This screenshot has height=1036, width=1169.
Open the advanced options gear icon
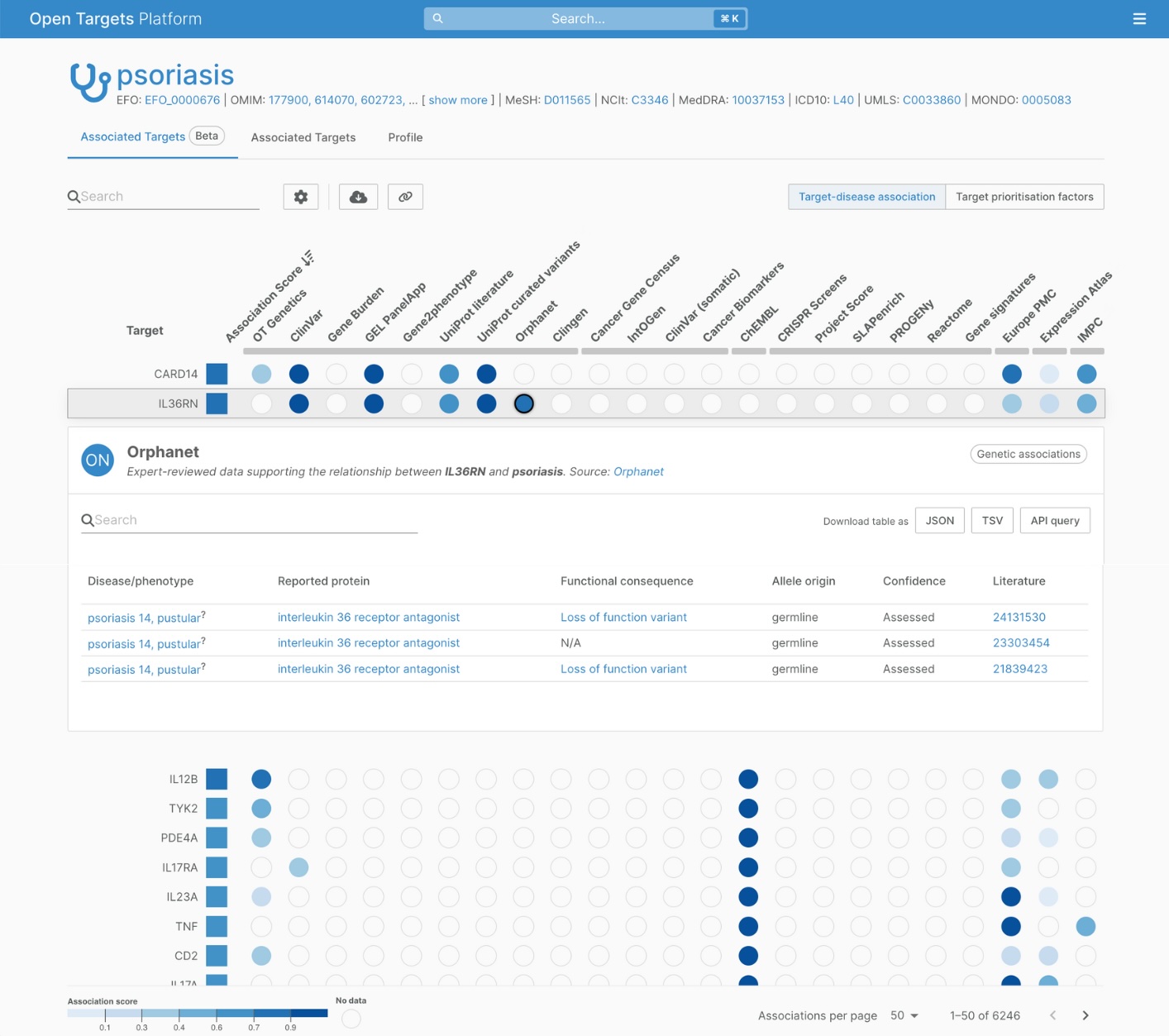tap(301, 196)
